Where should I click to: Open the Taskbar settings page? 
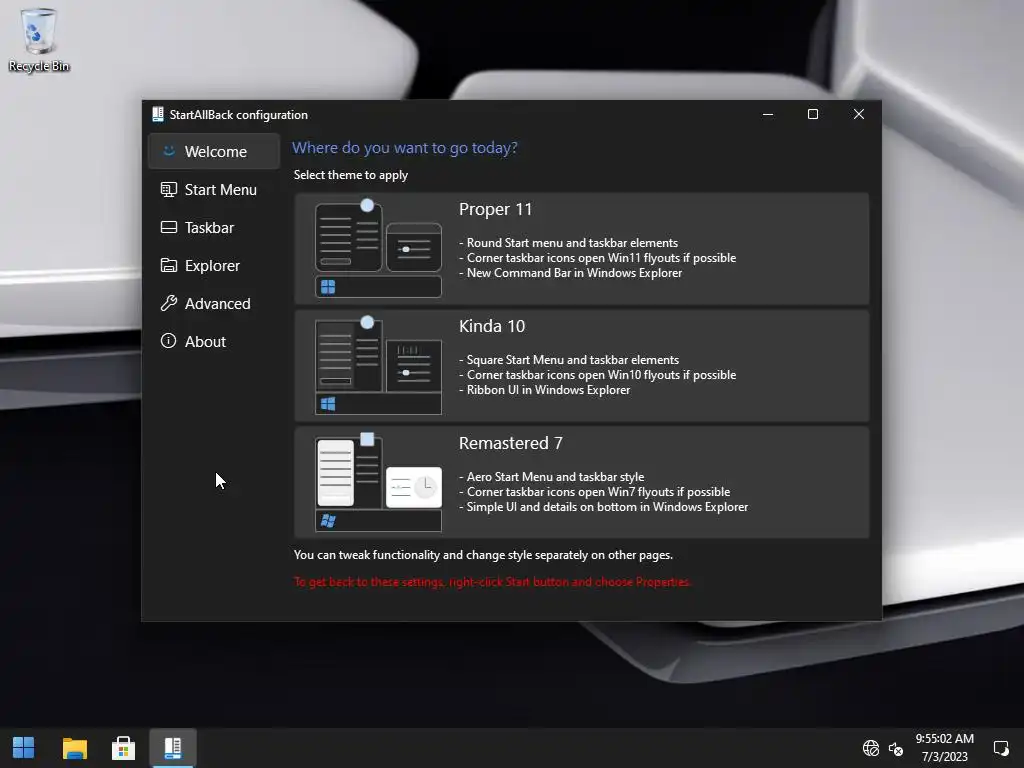pos(214,227)
